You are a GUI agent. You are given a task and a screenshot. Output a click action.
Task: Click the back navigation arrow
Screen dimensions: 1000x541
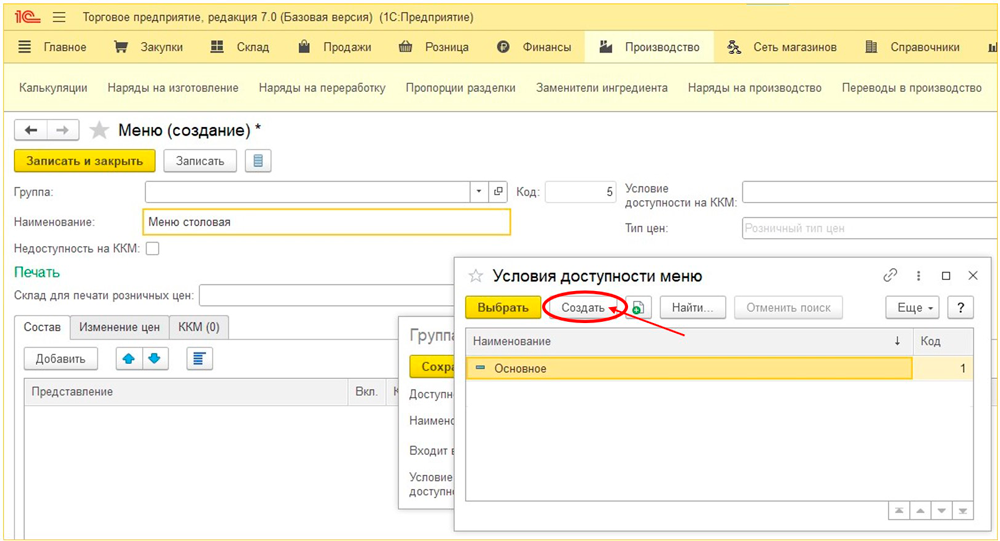[31, 130]
